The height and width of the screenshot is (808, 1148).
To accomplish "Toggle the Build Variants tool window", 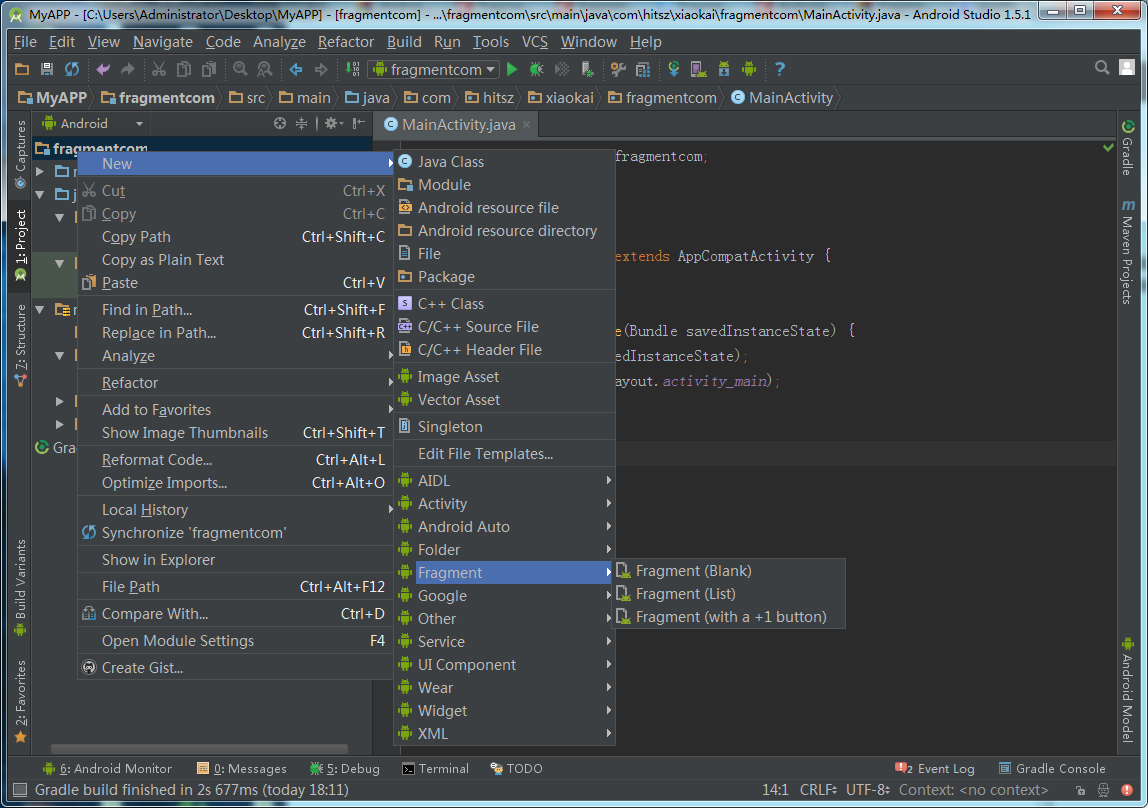I will click(x=20, y=587).
